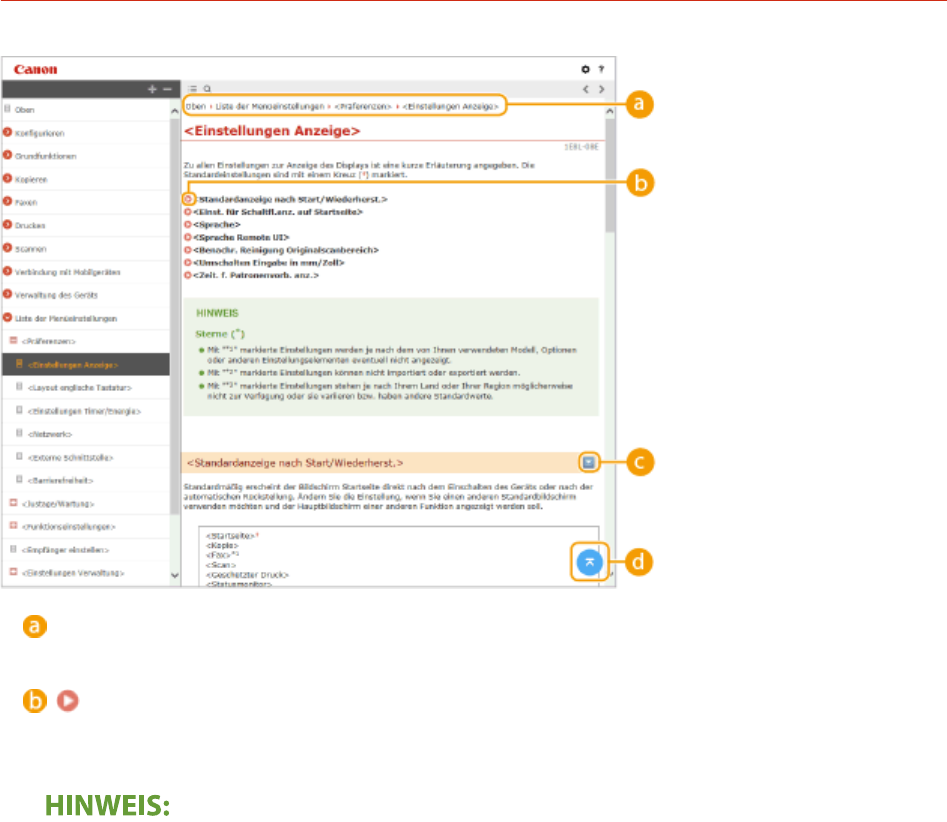
Task: Open the search magnifier icon
Action: coord(207,89)
